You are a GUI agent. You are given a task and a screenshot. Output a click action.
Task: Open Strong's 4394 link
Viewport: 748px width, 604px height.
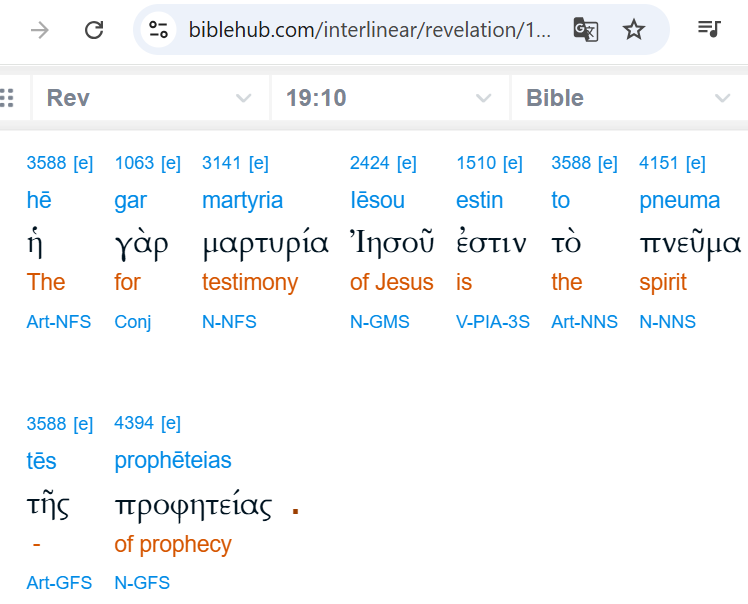click(x=134, y=423)
